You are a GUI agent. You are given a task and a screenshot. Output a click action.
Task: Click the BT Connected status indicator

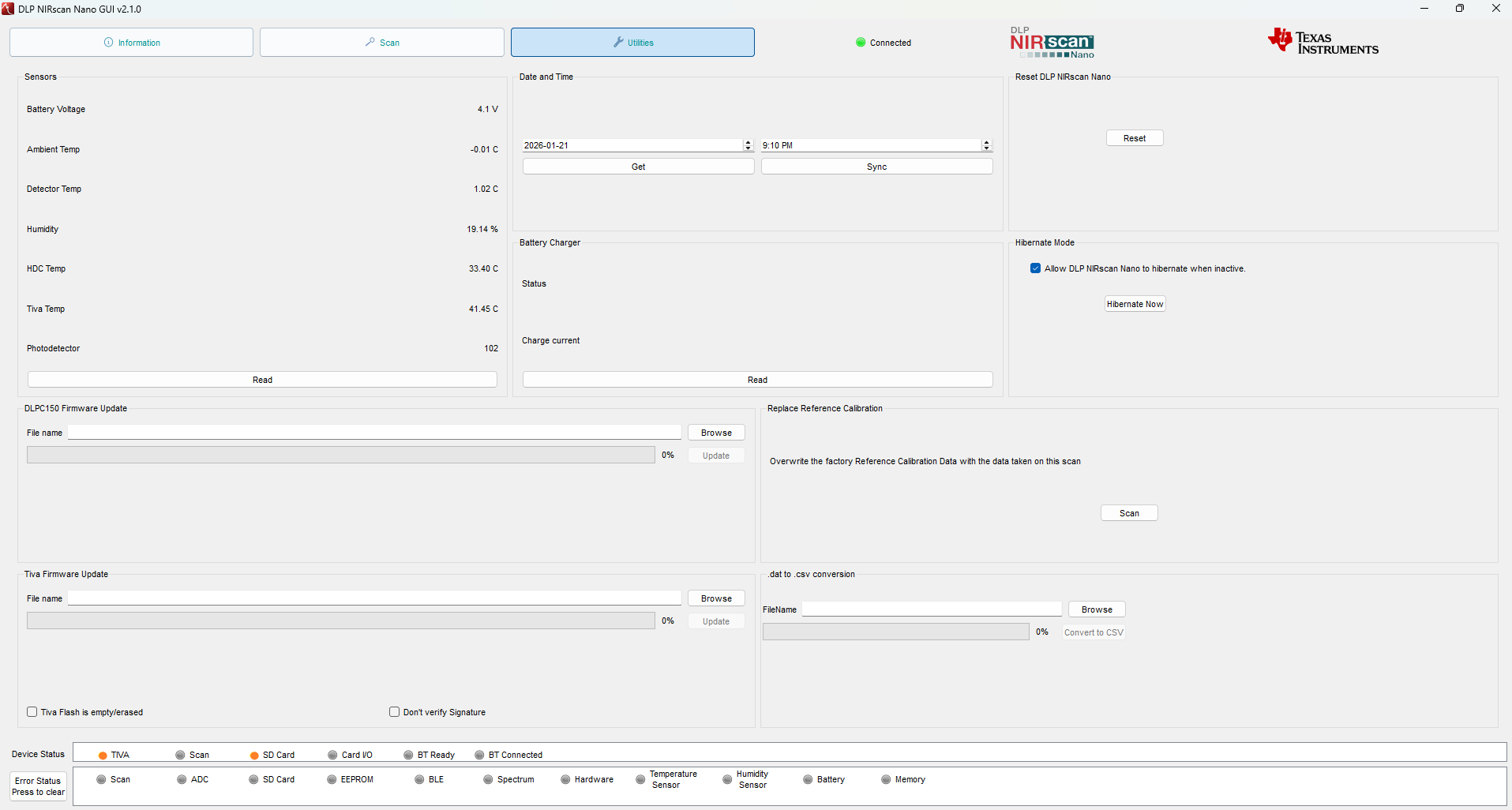[479, 756]
